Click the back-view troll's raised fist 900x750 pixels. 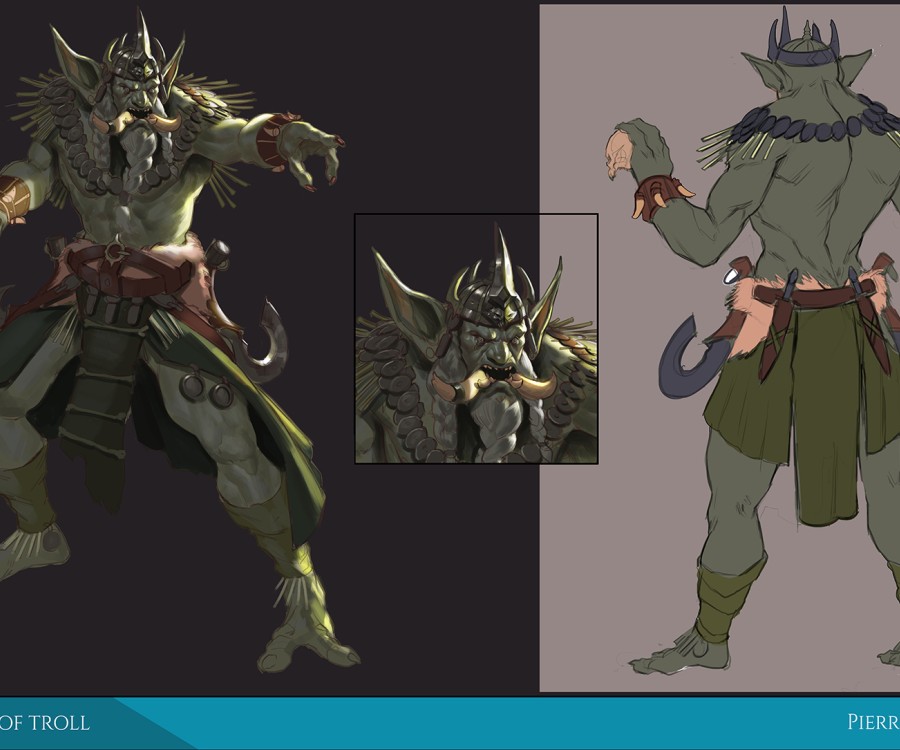tap(629, 153)
